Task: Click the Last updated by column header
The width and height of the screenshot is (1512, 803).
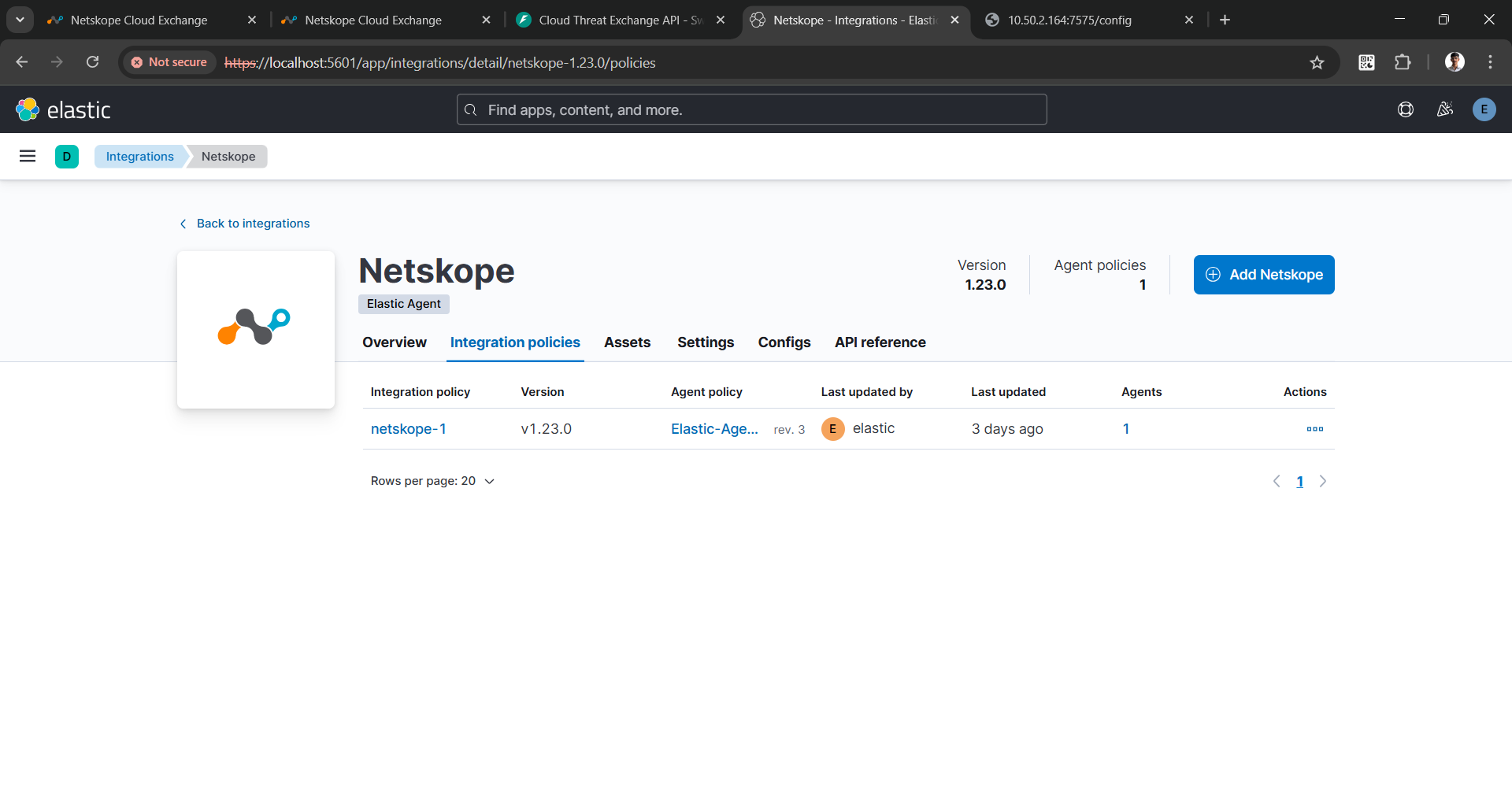Action: point(867,392)
